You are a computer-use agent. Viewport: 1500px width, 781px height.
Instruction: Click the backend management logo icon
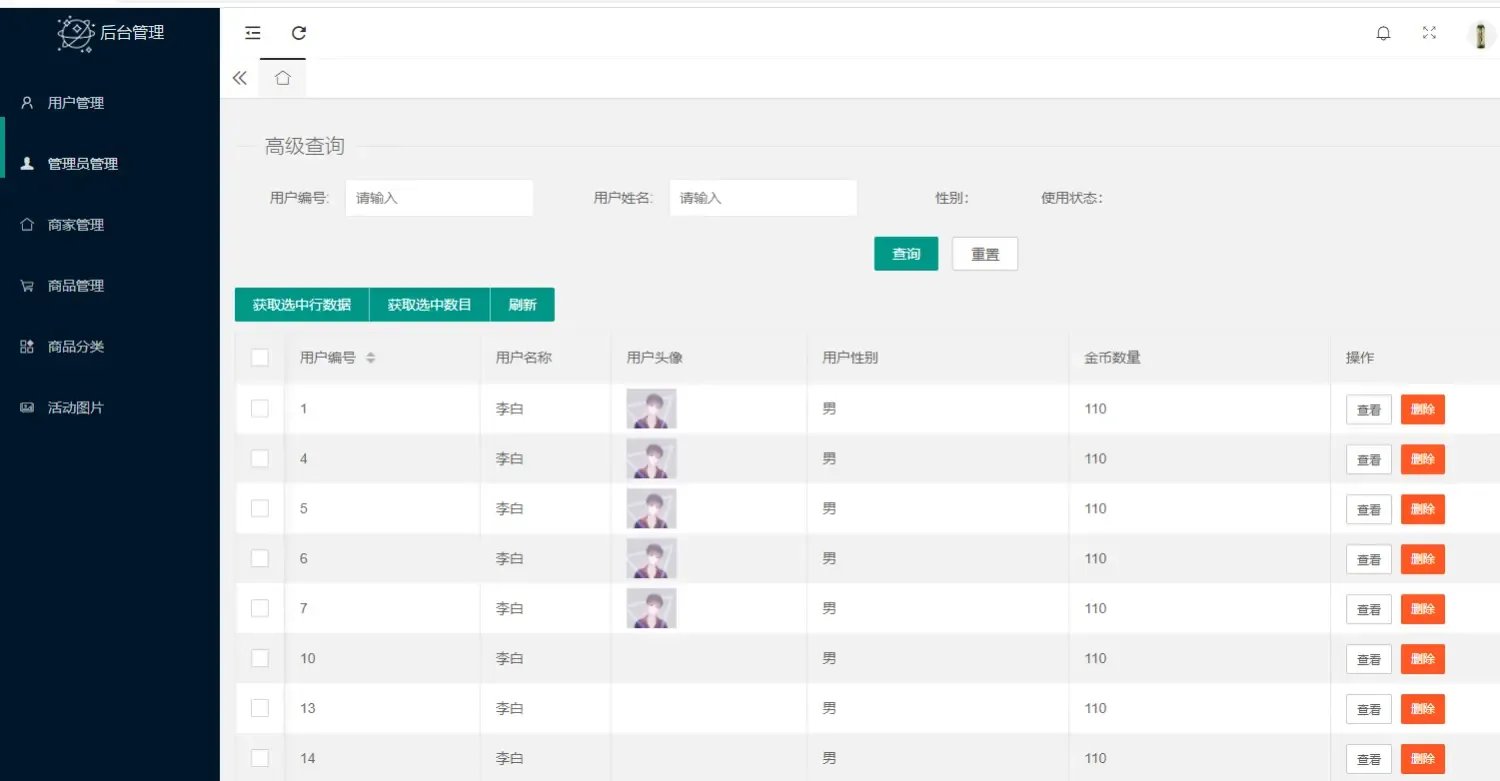coord(76,34)
